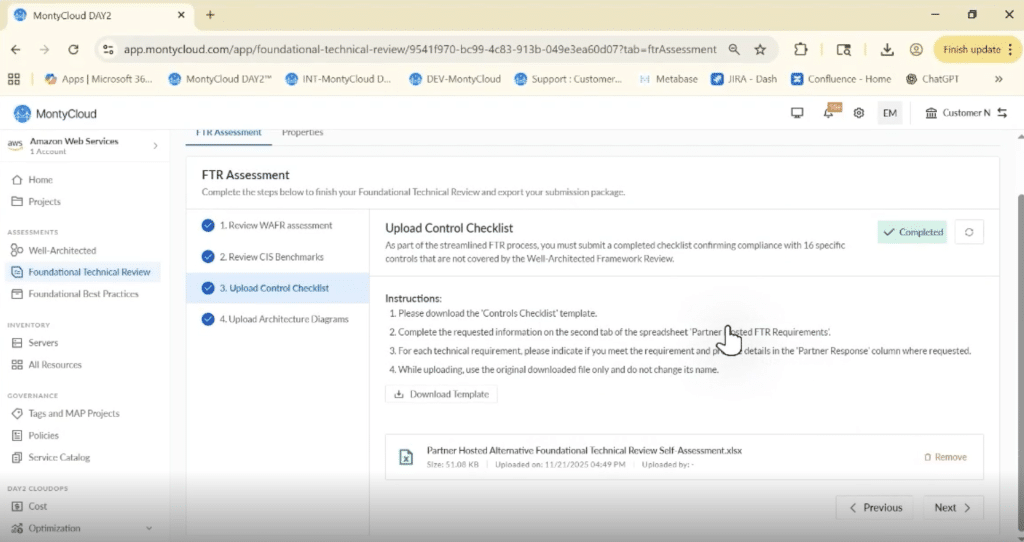Open the settings gear in header
Image resolution: width=1024 pixels, height=542 pixels.
tap(858, 113)
